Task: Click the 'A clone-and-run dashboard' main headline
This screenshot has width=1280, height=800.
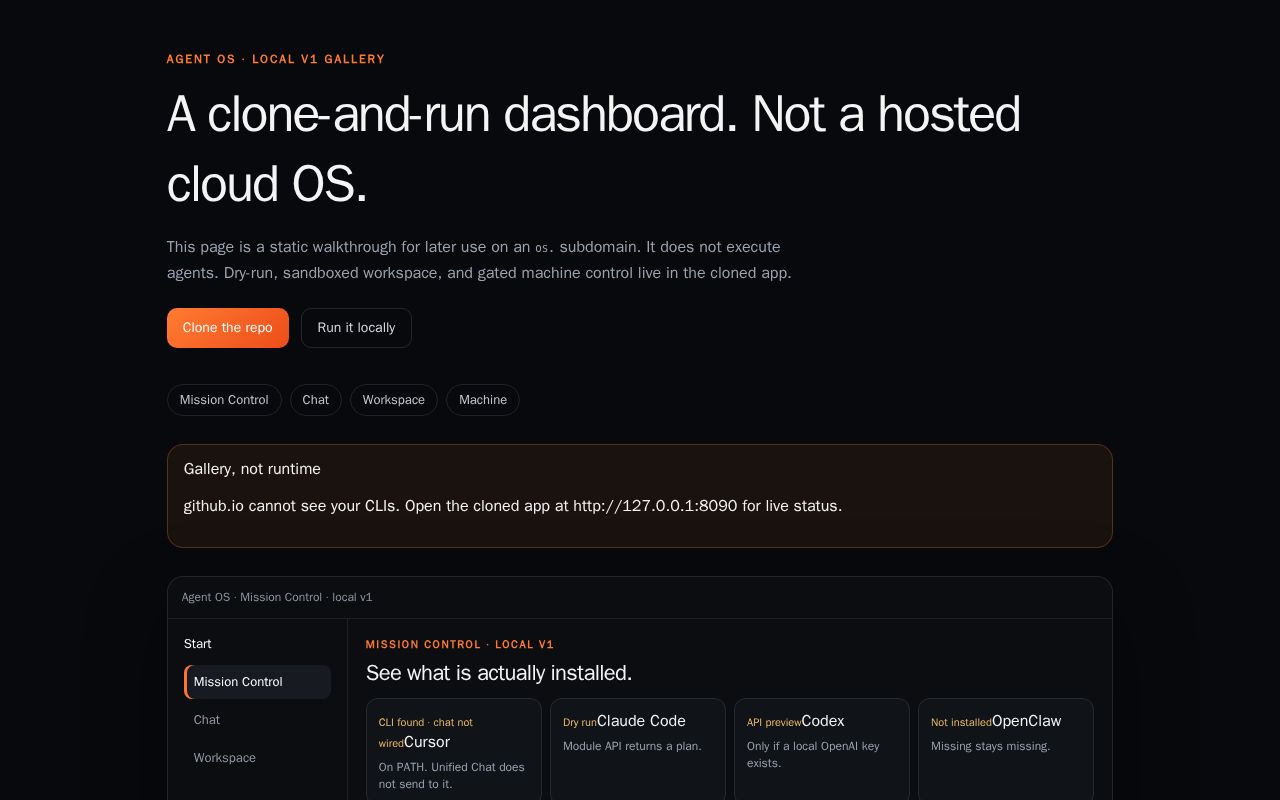Action: point(594,149)
